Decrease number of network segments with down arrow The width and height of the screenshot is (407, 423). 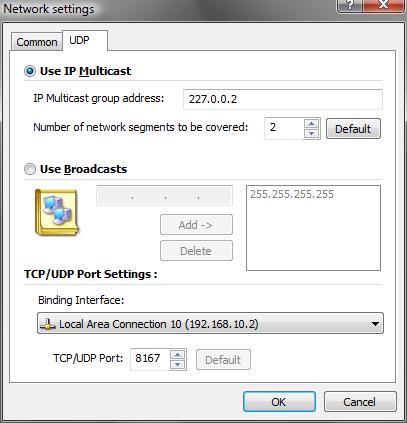click(x=312, y=134)
